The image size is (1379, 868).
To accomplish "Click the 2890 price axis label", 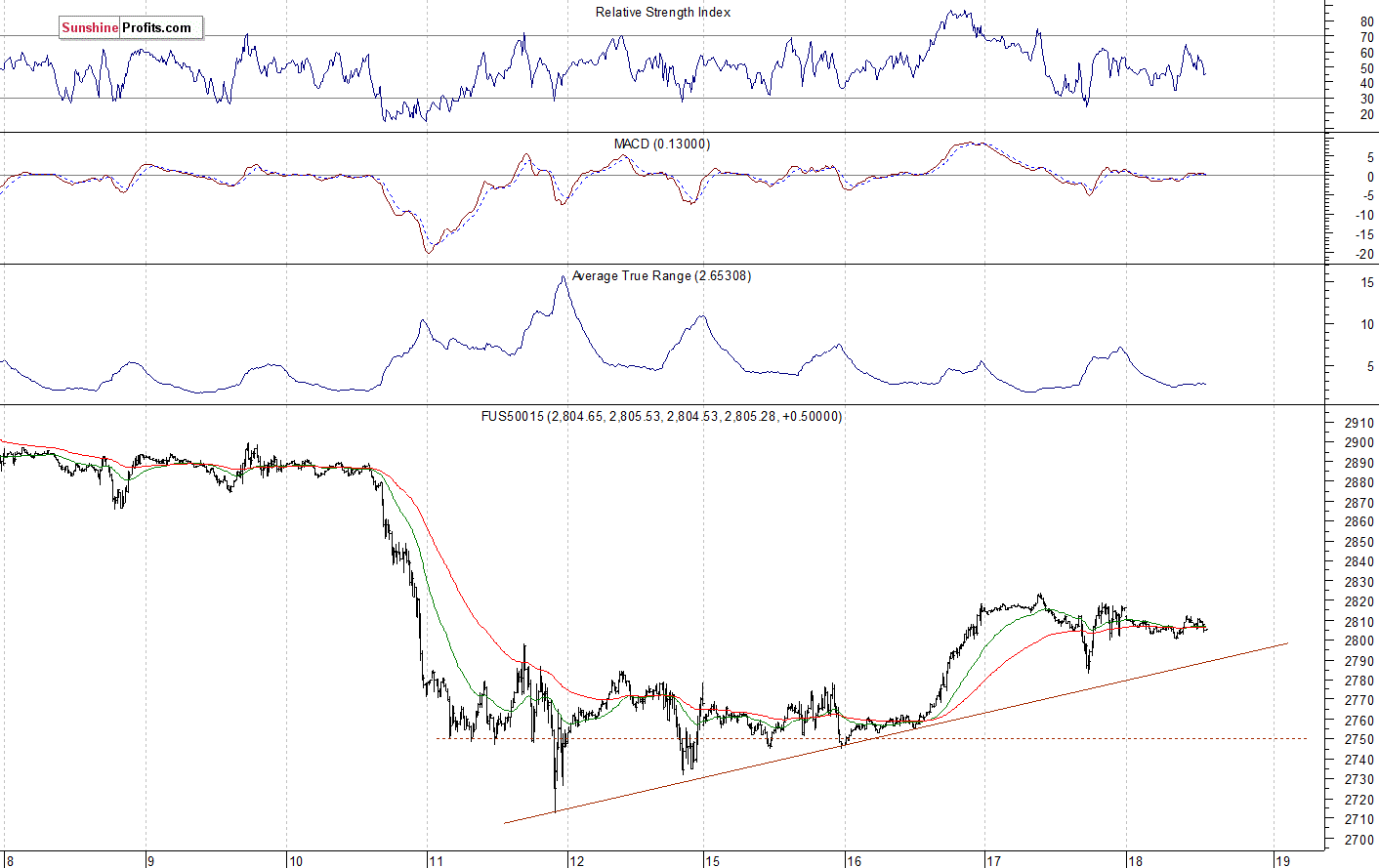I will [1359, 463].
